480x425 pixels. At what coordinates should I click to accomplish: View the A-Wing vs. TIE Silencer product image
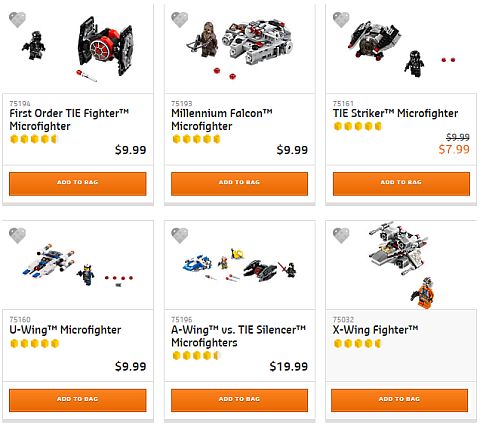click(239, 265)
